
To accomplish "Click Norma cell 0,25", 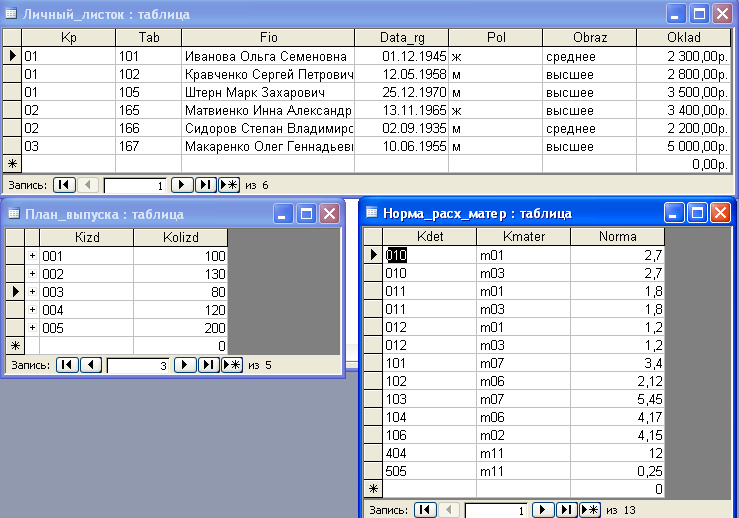I will 617,470.
